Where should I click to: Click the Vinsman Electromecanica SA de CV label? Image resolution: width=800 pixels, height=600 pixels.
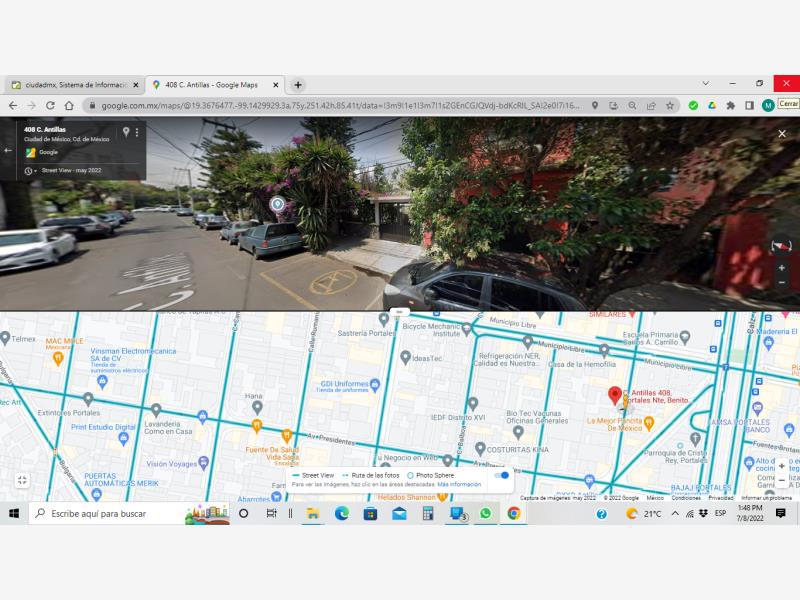(133, 355)
